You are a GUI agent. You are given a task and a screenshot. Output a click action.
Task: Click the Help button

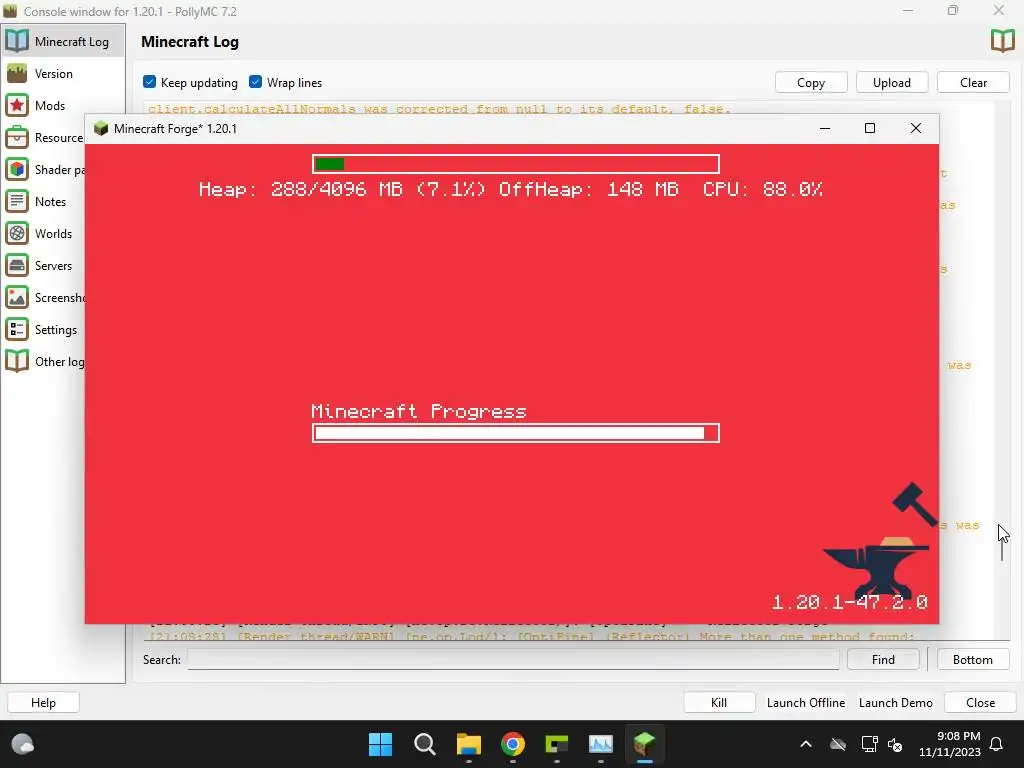pos(43,703)
